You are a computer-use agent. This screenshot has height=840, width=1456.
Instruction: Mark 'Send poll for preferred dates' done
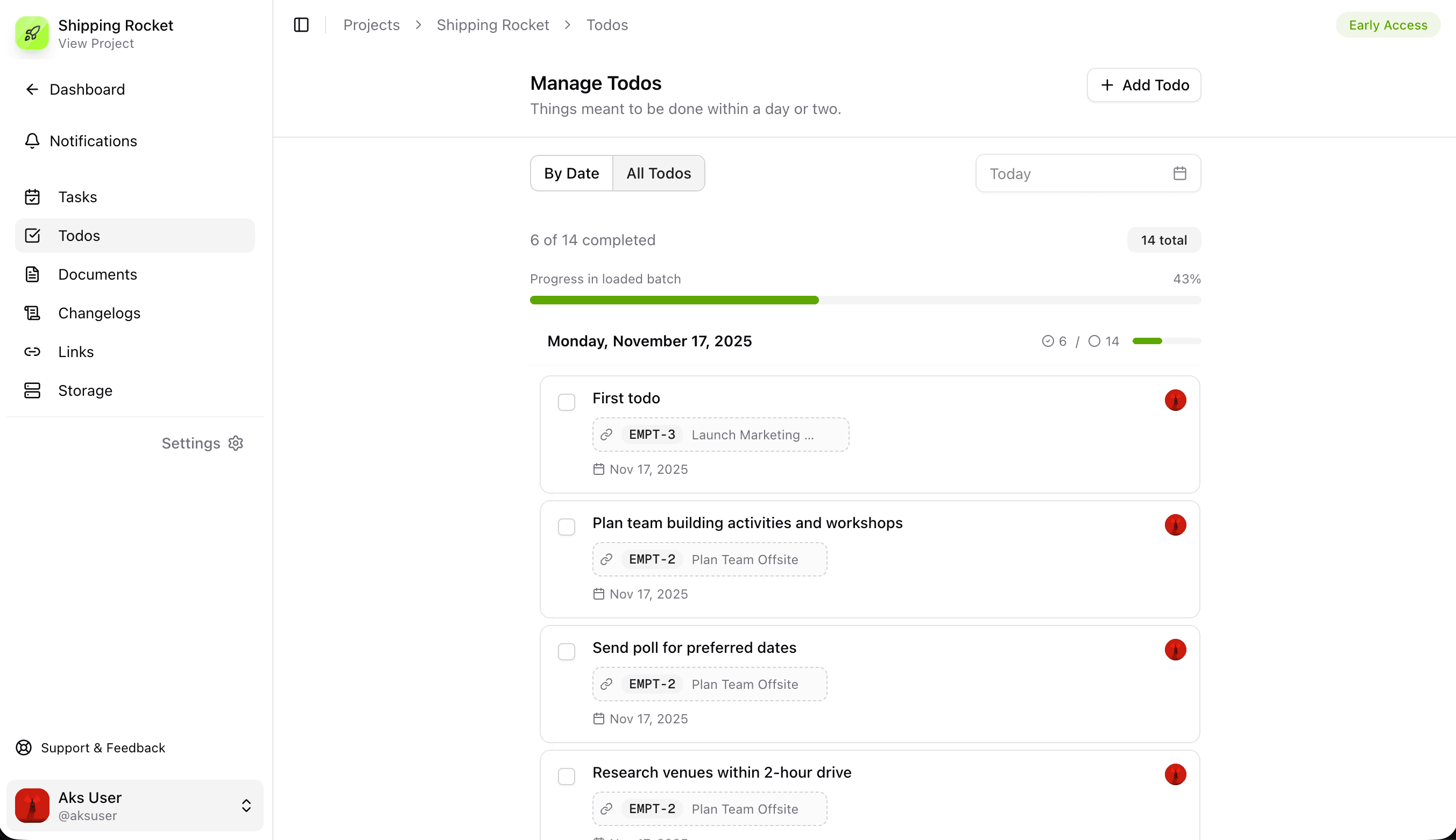pyautogui.click(x=566, y=651)
